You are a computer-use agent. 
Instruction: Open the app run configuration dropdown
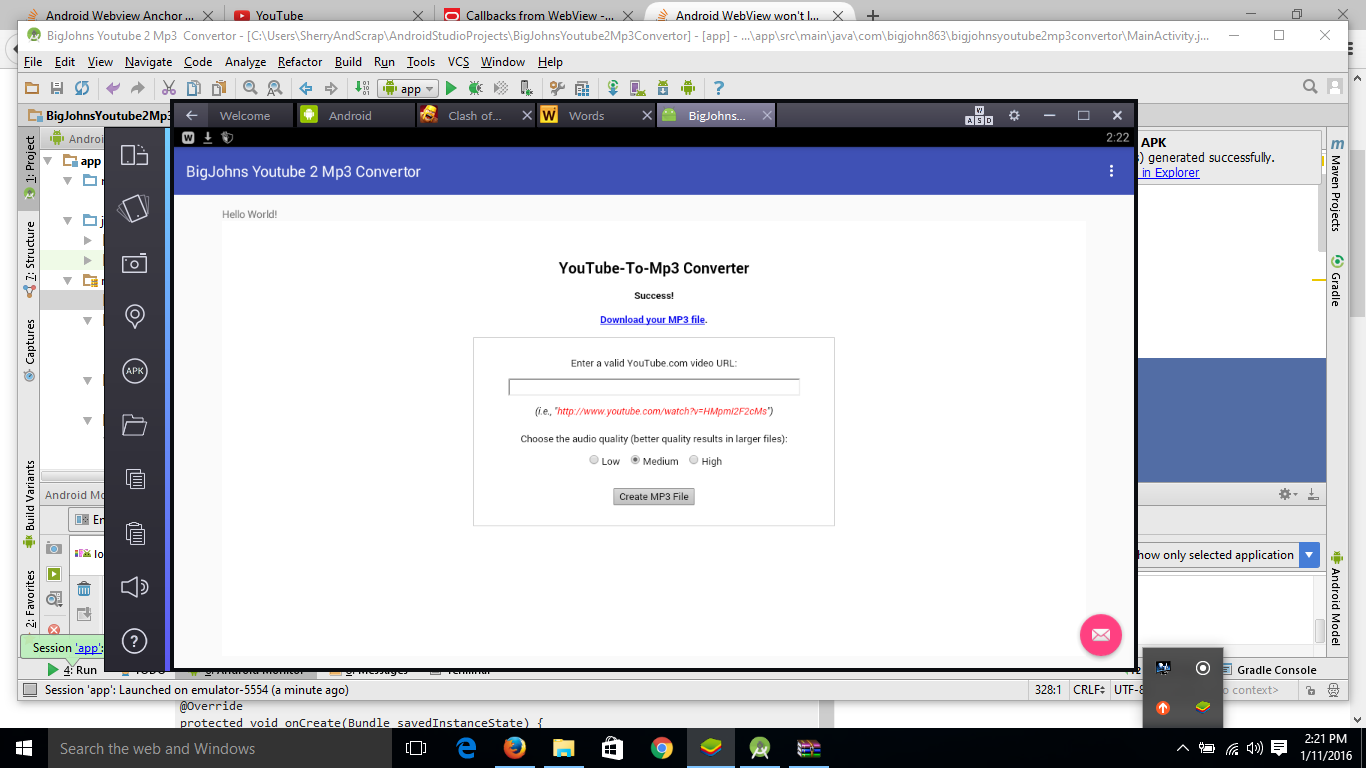(408, 88)
